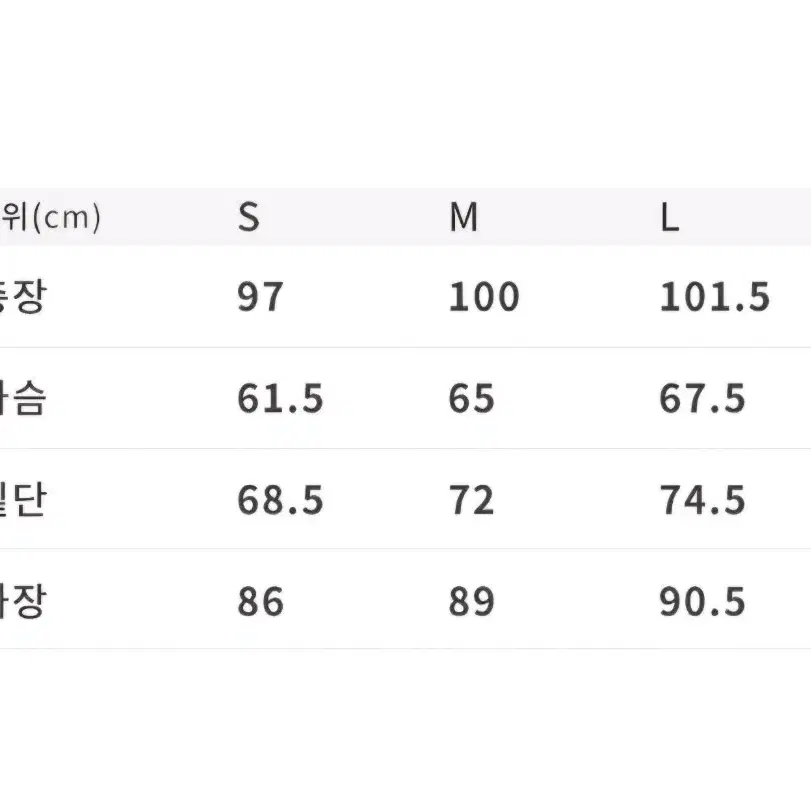Viewport: 811px width, 811px height.
Task: Click the 89 value in the M column
Action: [x=471, y=602]
